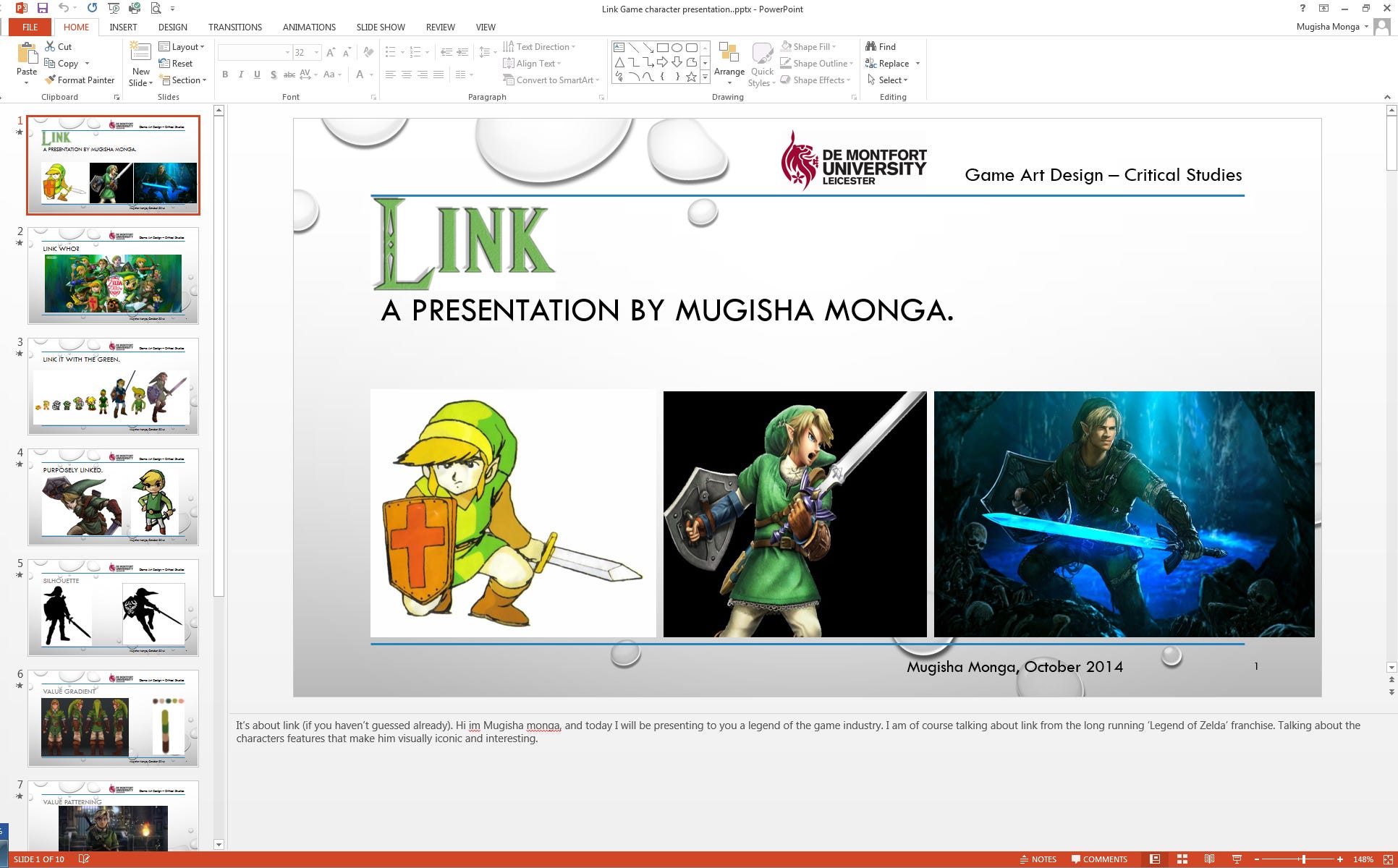1398x868 pixels.
Task: Toggle Bold formatting
Action: 225,74
